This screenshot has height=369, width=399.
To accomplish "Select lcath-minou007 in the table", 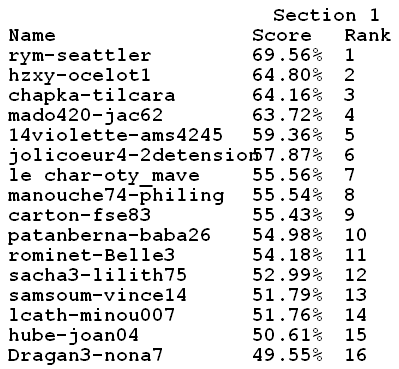I will pos(92,315).
